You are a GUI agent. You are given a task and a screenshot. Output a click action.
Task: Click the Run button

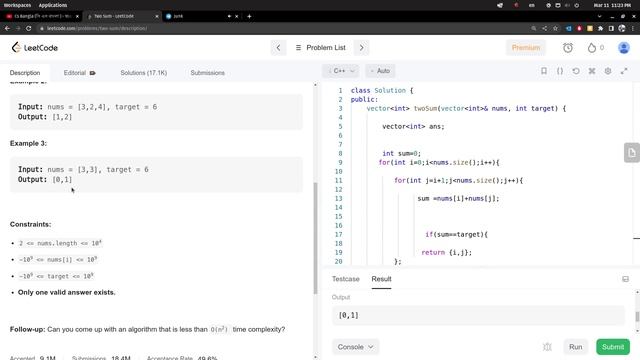[x=576, y=347]
